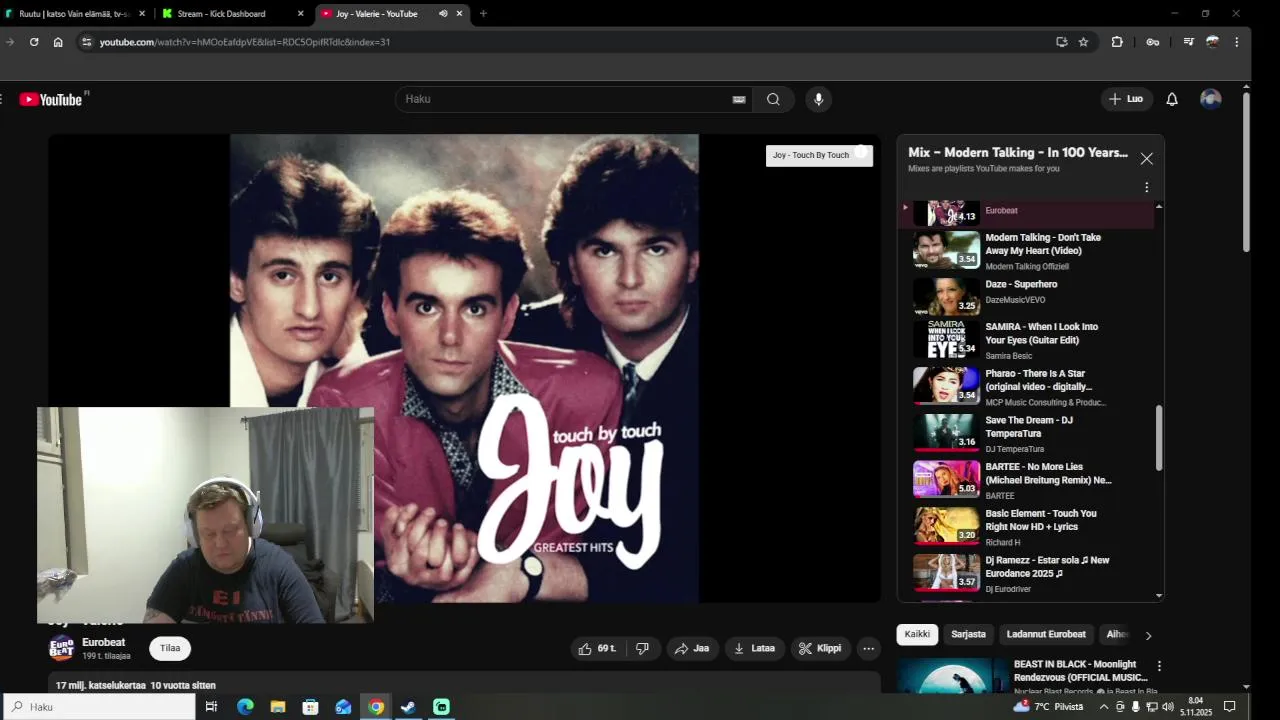Click the Eurobeat channel avatar
The height and width of the screenshot is (720, 1280).
[x=62, y=649]
